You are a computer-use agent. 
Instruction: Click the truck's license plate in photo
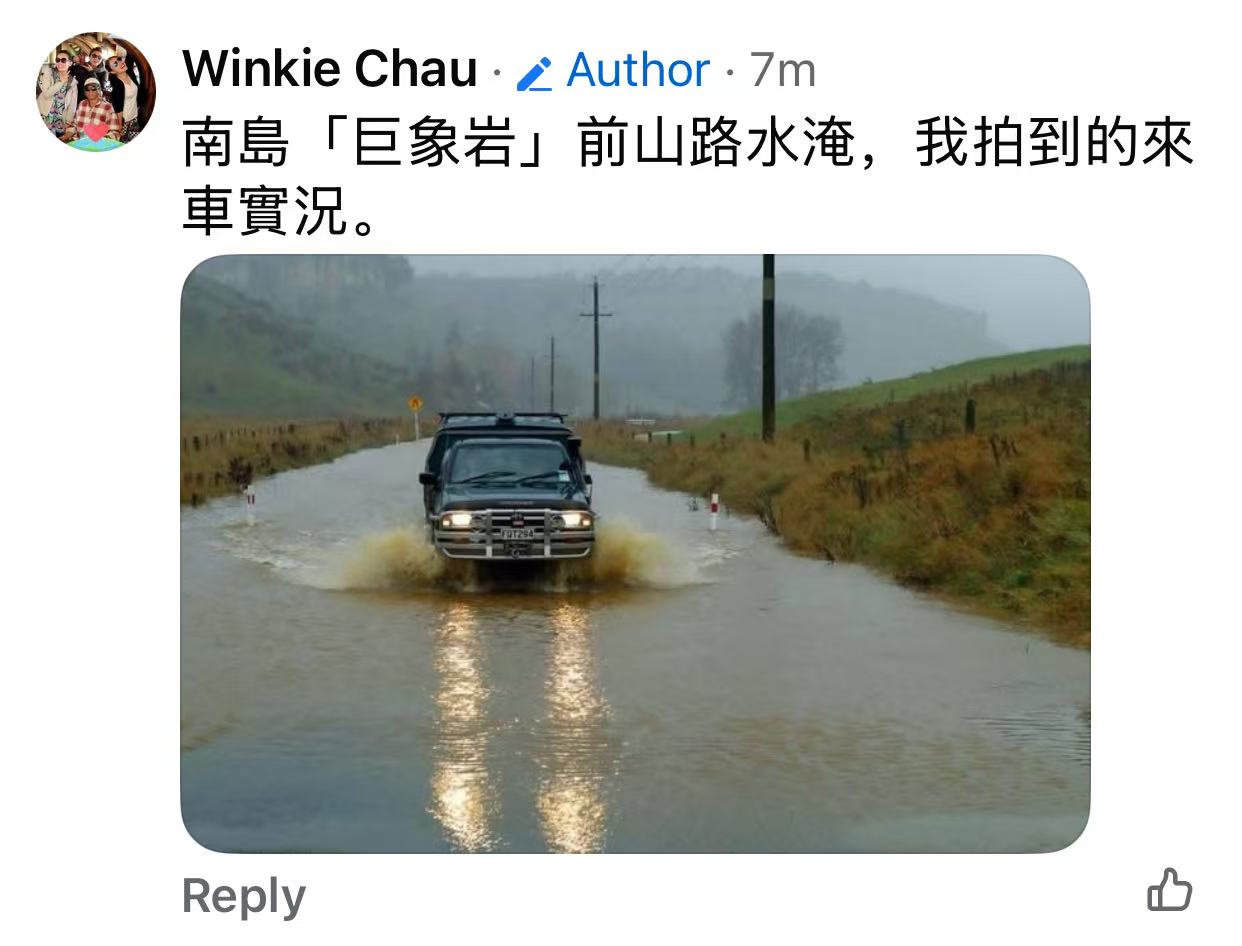[517, 534]
